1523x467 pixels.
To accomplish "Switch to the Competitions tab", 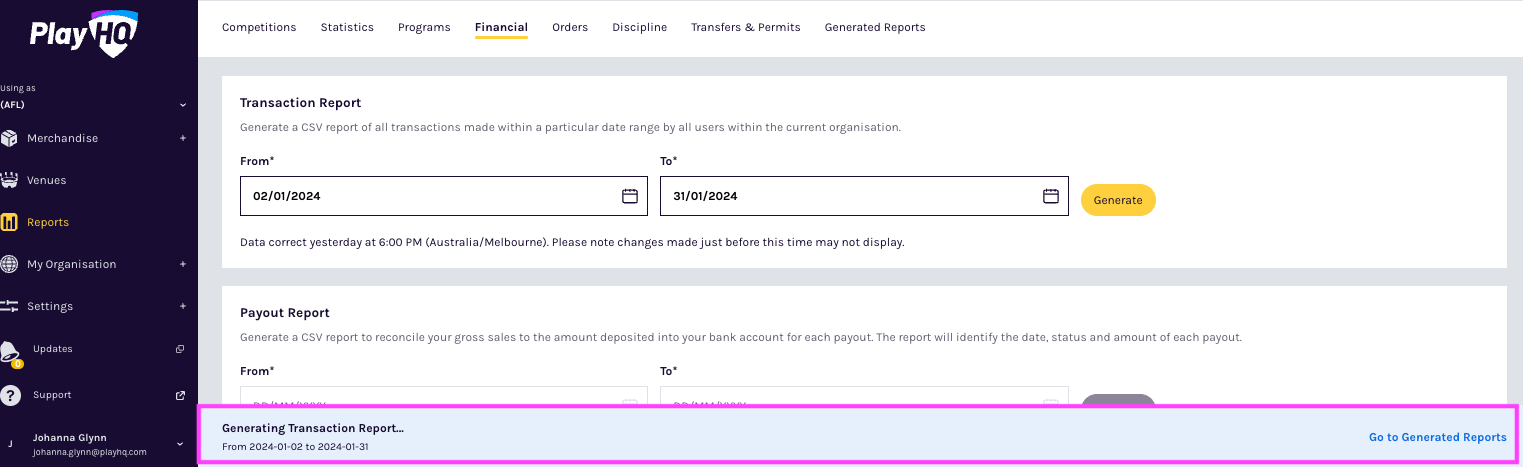I will pos(259,27).
